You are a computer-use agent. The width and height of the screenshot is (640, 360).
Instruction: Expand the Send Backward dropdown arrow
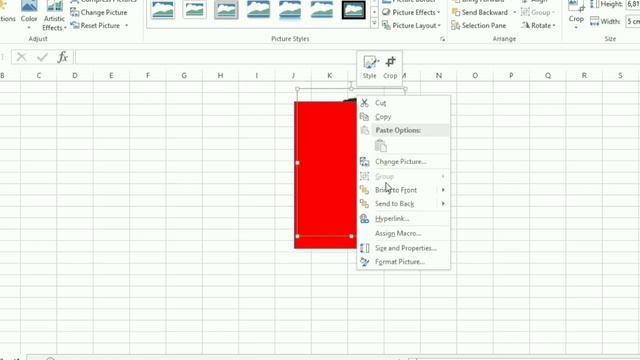click(514, 12)
